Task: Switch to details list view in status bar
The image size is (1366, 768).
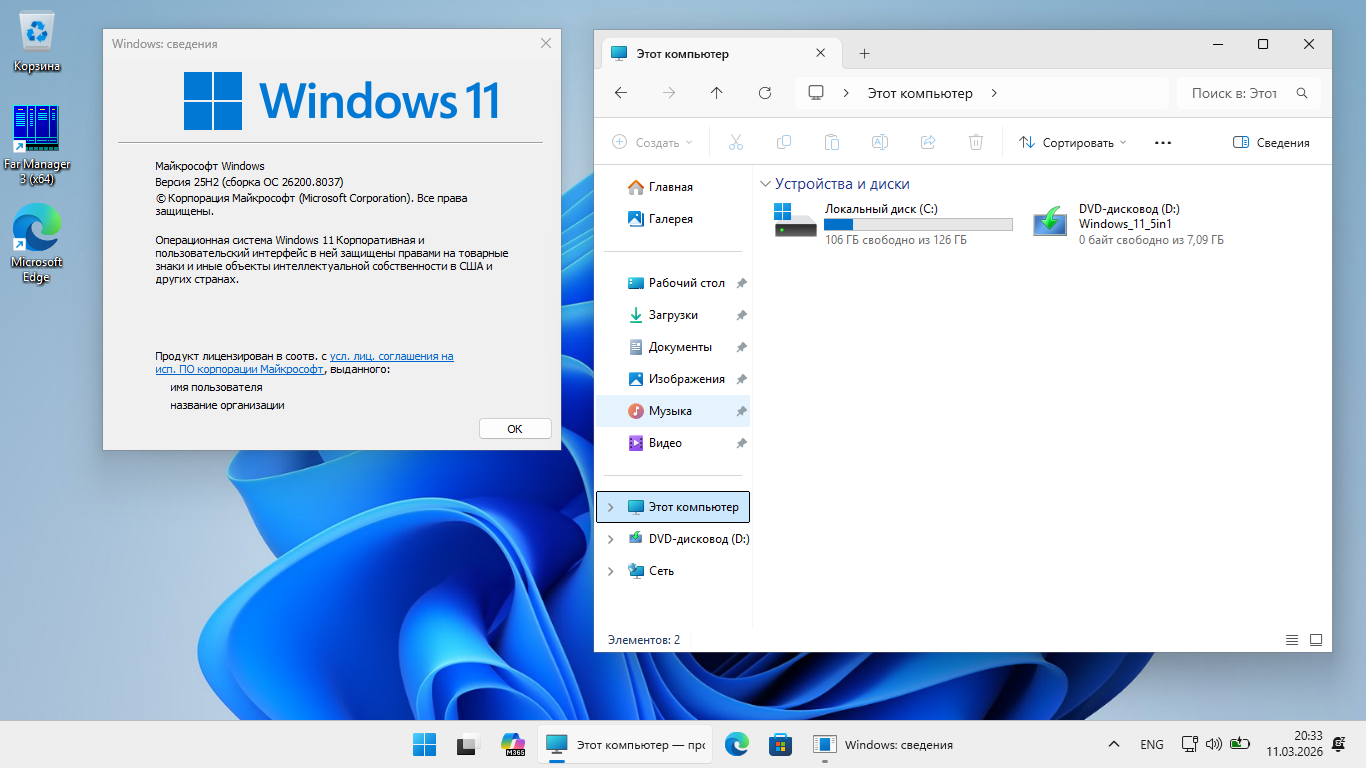Action: click(1292, 640)
